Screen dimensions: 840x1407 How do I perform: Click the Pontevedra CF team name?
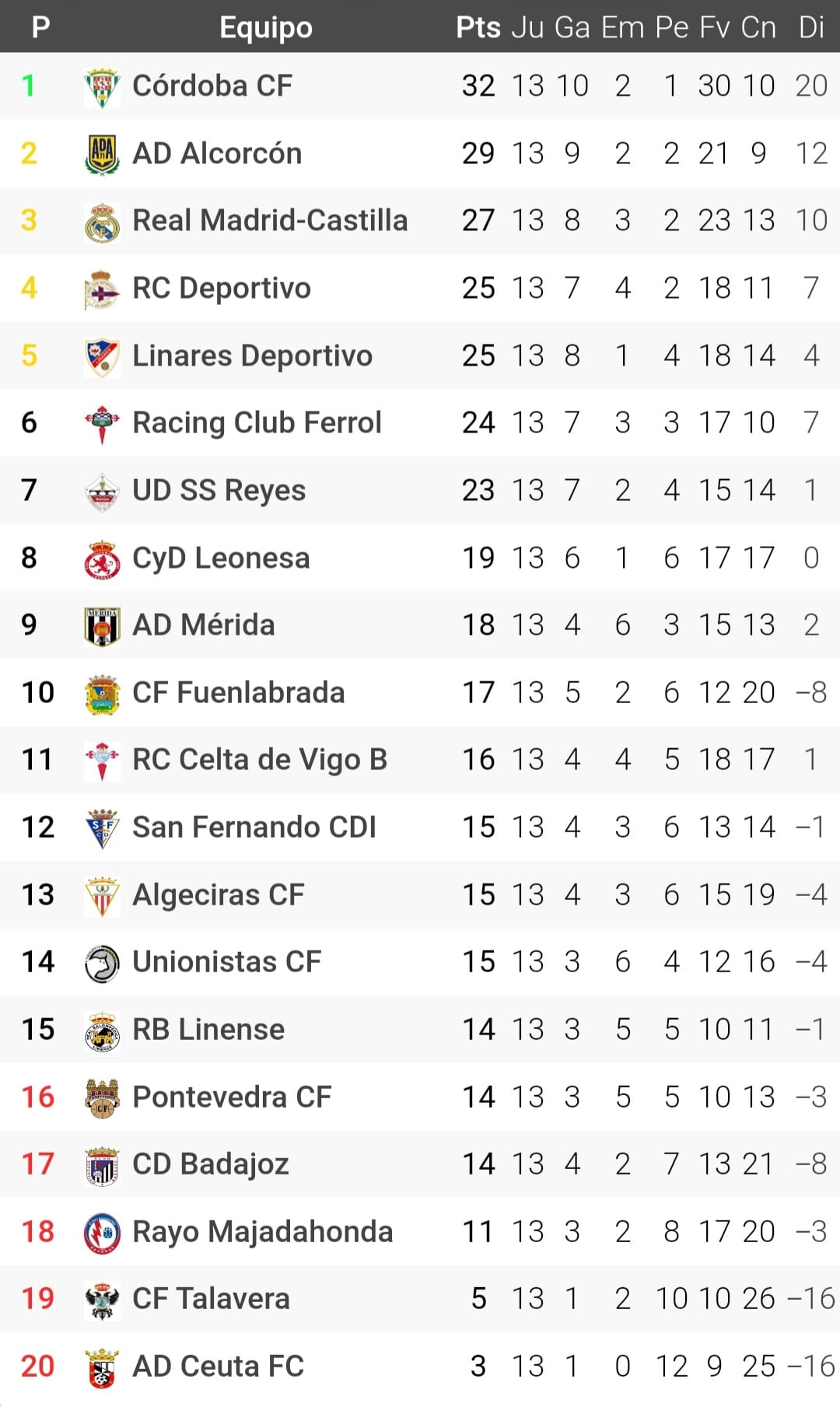(x=232, y=1097)
